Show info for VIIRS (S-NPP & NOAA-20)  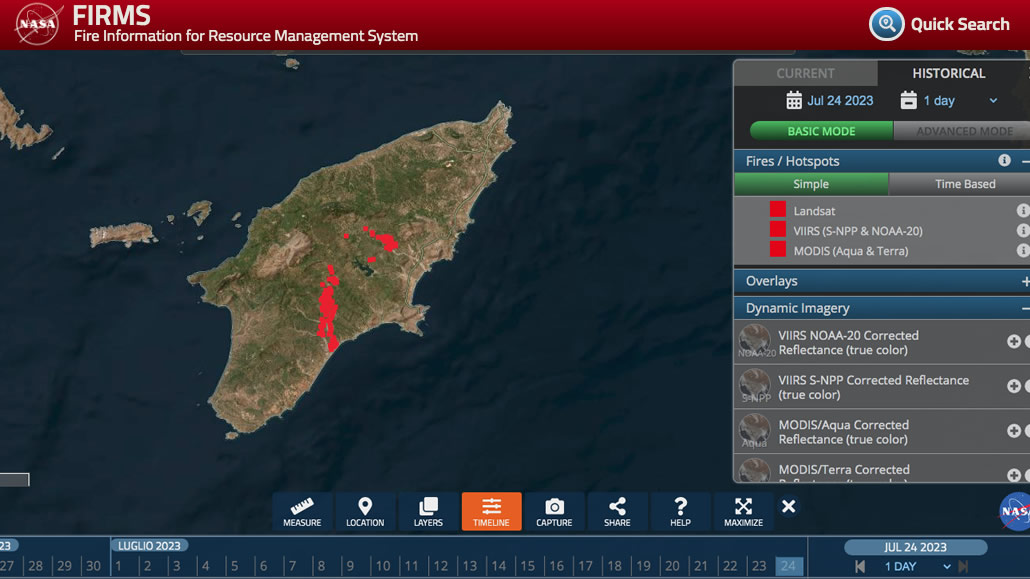[1023, 231]
